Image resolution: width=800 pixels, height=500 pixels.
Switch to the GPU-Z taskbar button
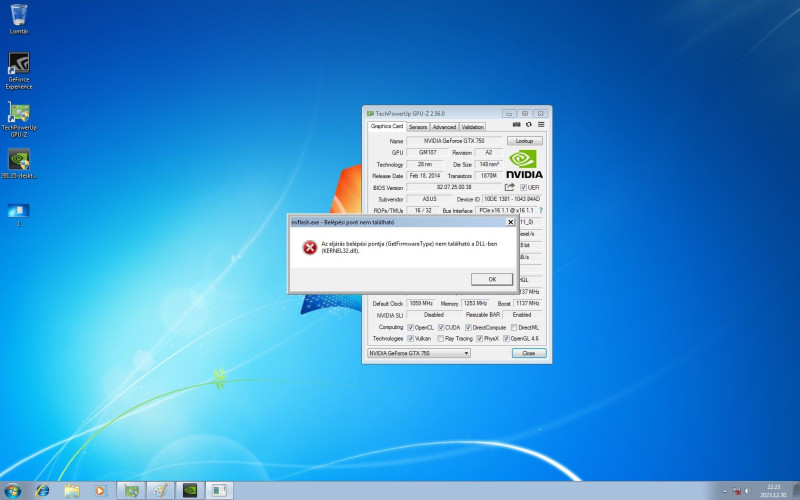click(x=131, y=491)
